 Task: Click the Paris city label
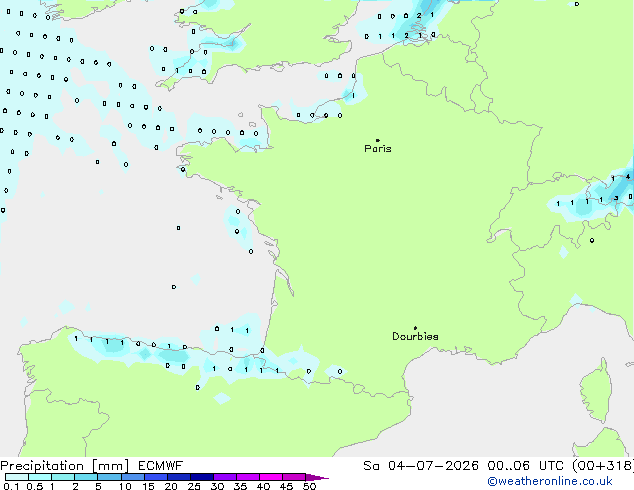[378, 149]
